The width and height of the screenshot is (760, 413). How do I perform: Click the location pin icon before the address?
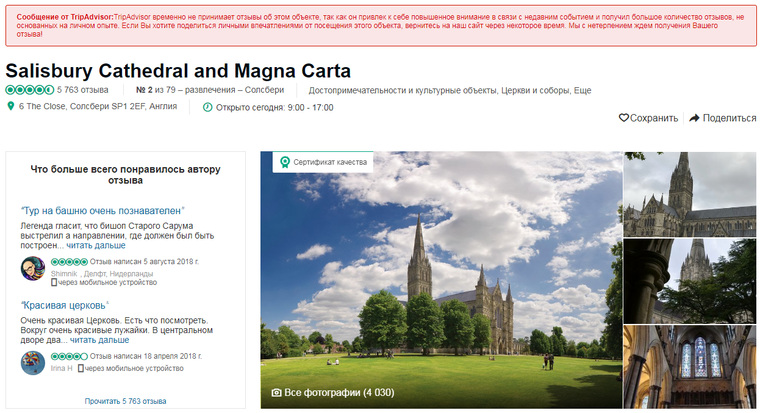10,106
